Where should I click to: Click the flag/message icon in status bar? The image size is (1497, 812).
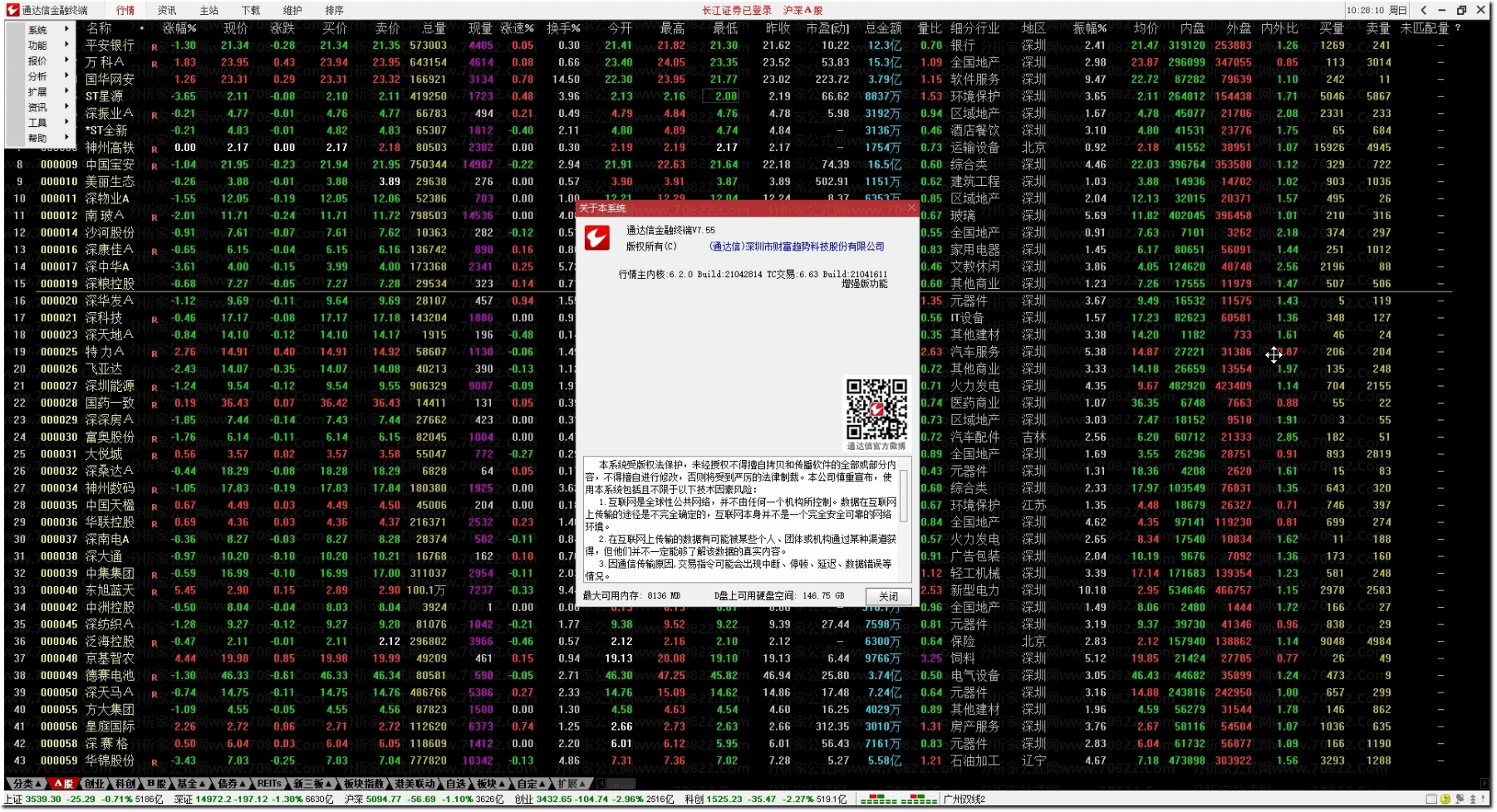[x=1459, y=800]
